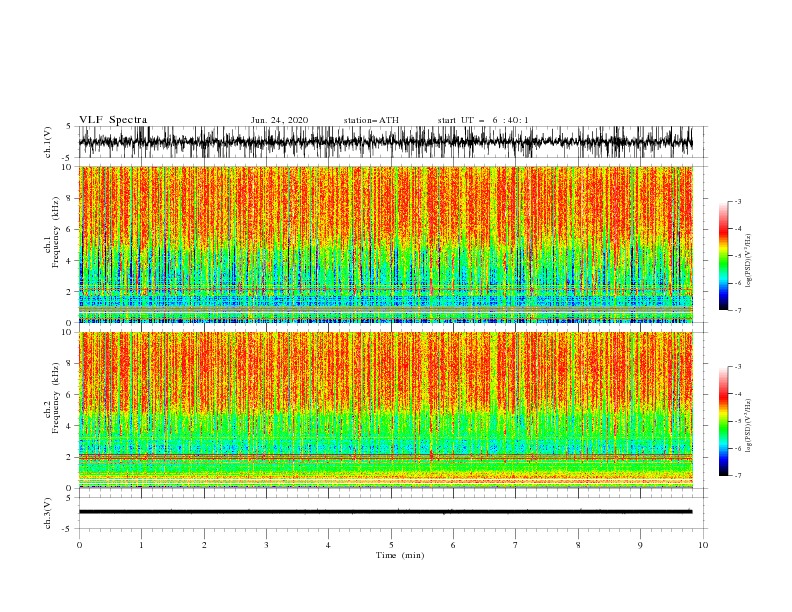The image size is (792, 612).
Task: Click inside the ch.1 spectrogram panel
Action: [385, 244]
